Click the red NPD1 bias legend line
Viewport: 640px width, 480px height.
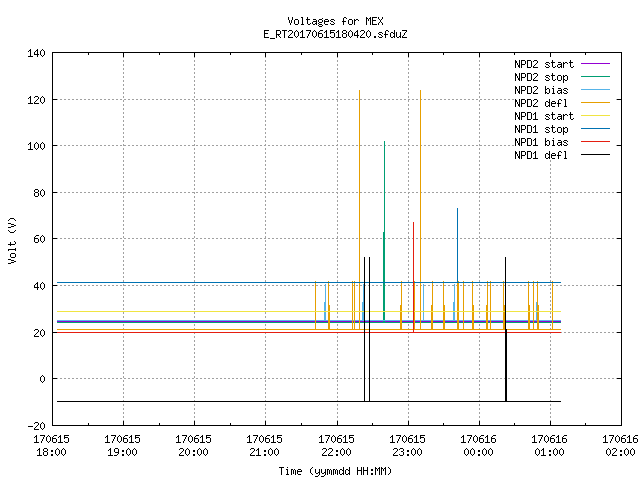coord(595,142)
